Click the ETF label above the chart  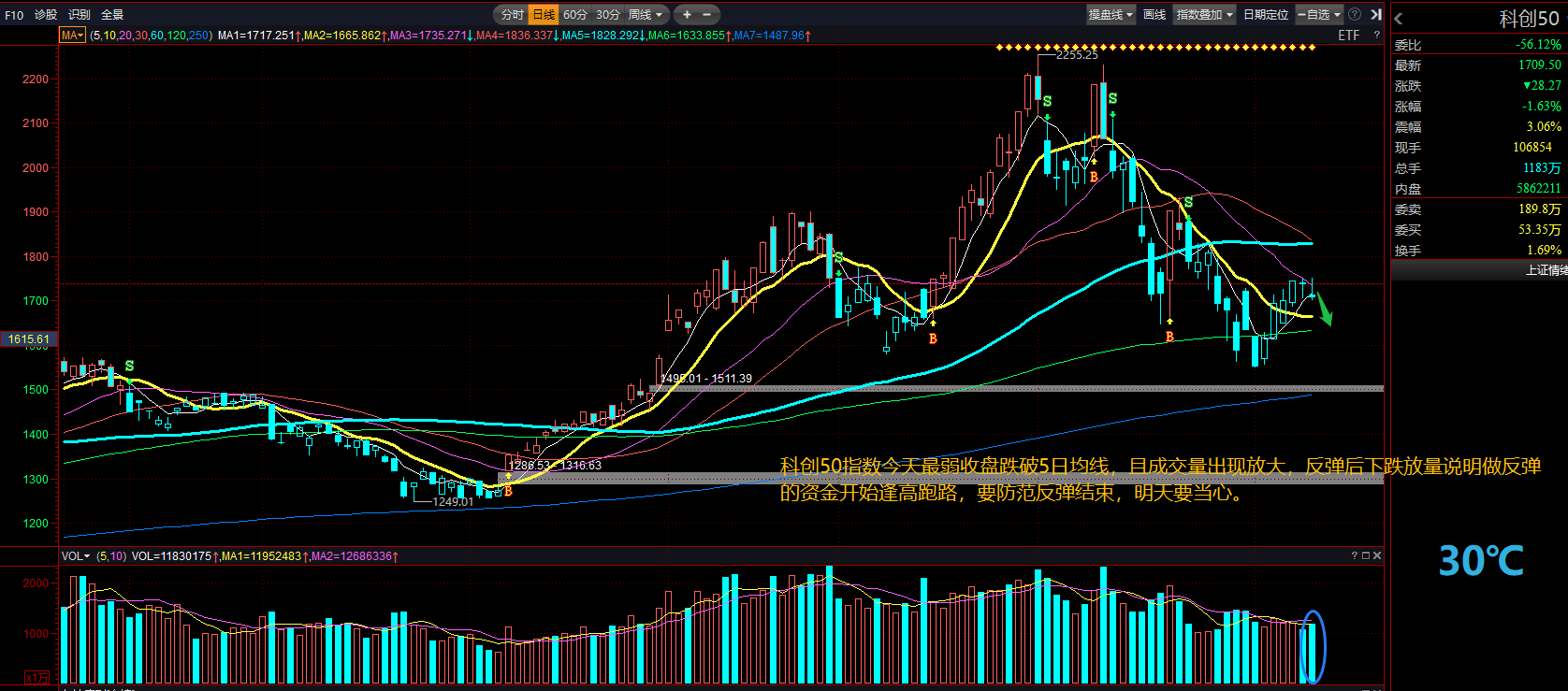point(1349,36)
